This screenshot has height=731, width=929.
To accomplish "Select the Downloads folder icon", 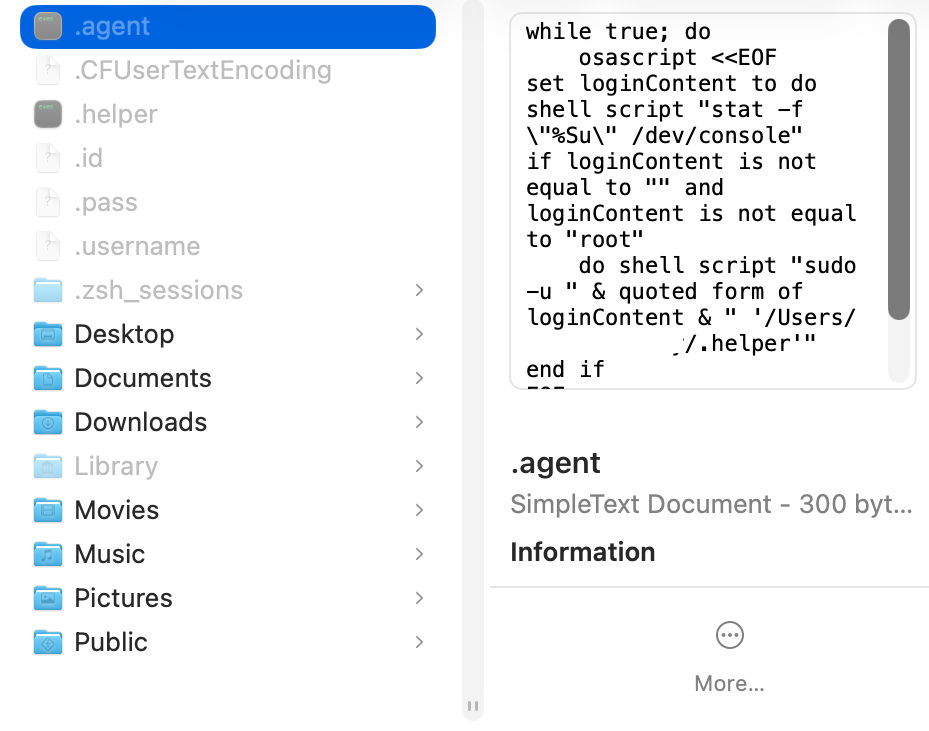I will pos(48,422).
